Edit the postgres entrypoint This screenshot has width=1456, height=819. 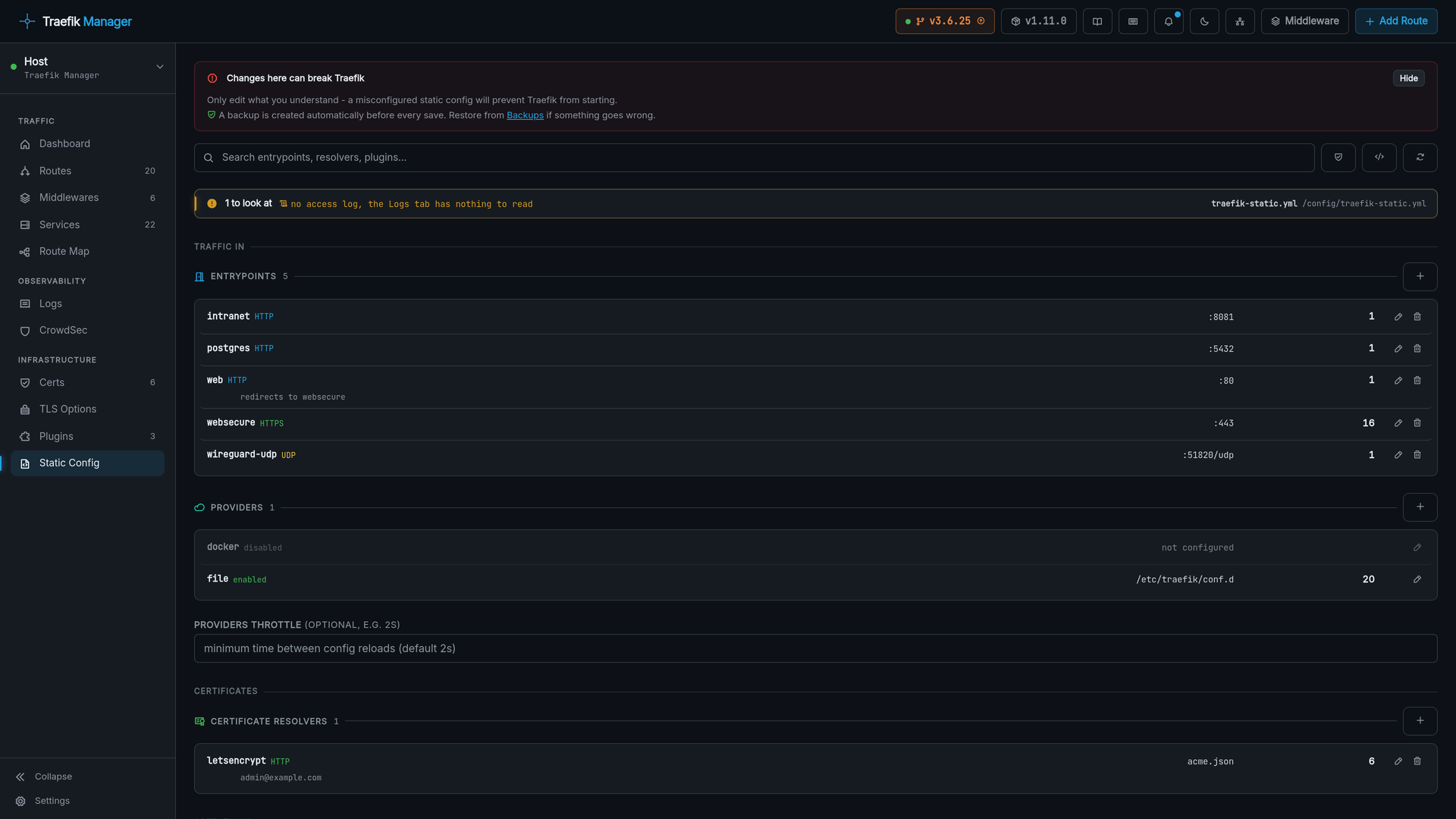(1398, 349)
